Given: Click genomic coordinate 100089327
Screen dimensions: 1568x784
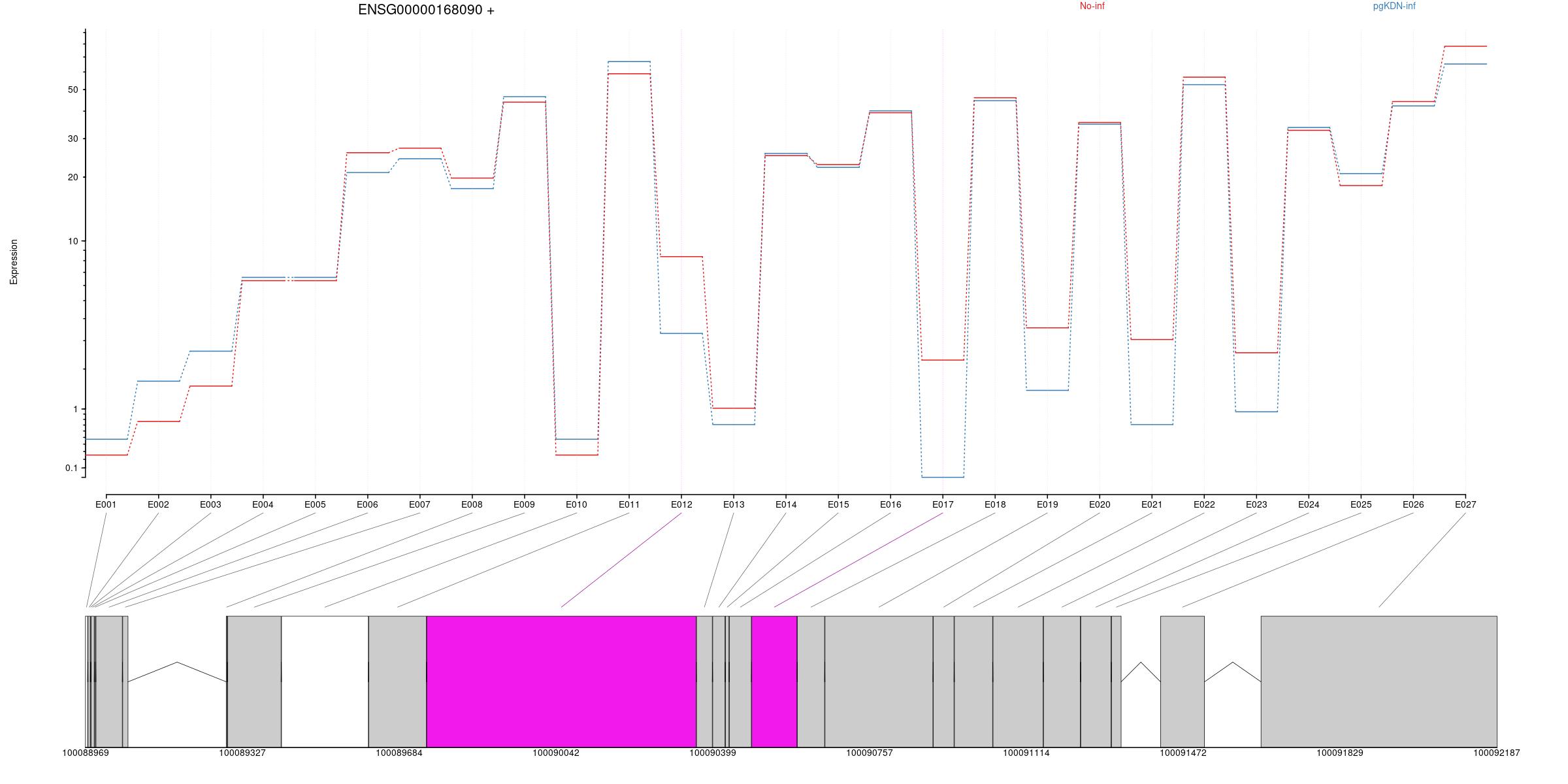Looking at the screenshot, I should click(242, 753).
